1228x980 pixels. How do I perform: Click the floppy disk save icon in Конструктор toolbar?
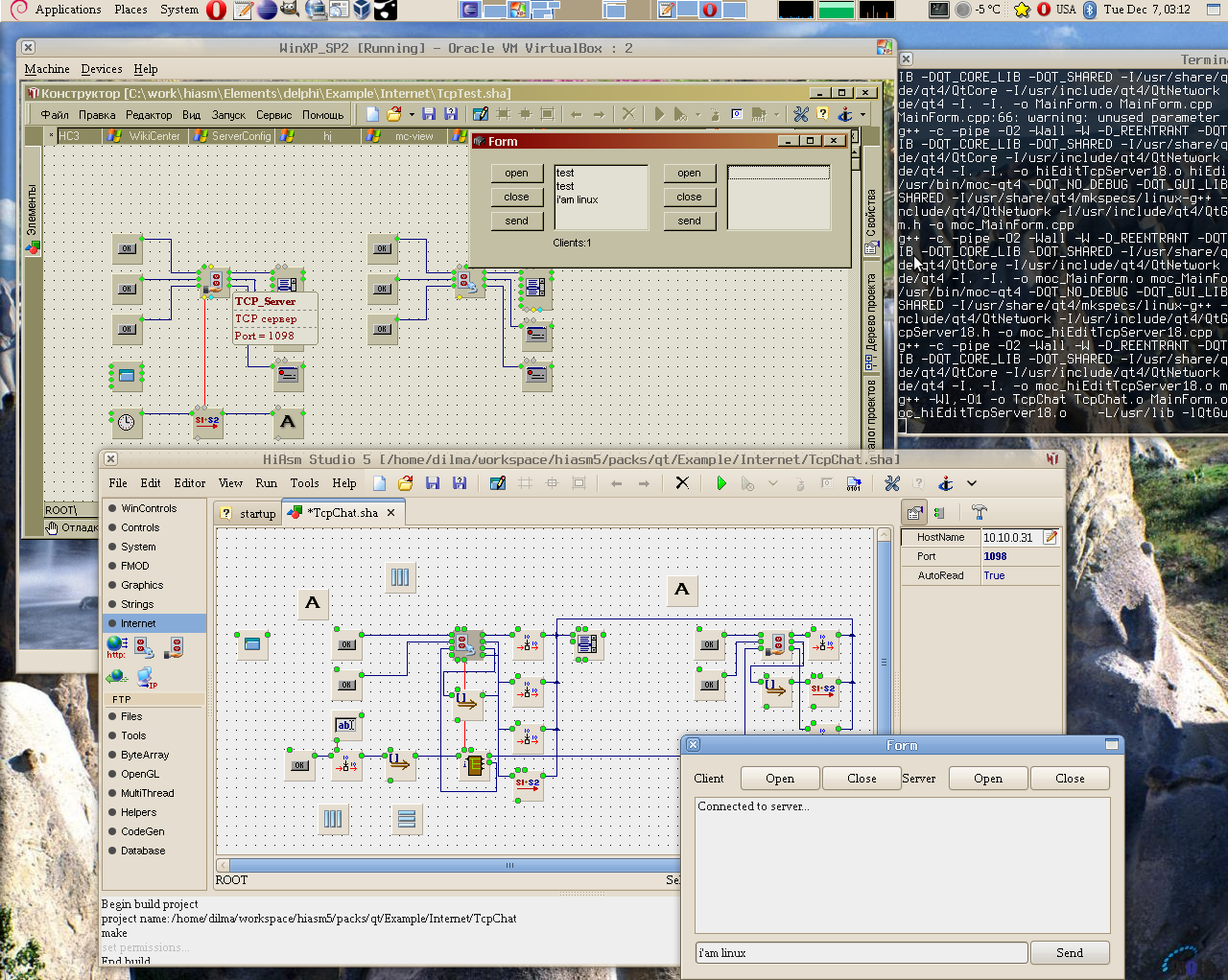(429, 114)
